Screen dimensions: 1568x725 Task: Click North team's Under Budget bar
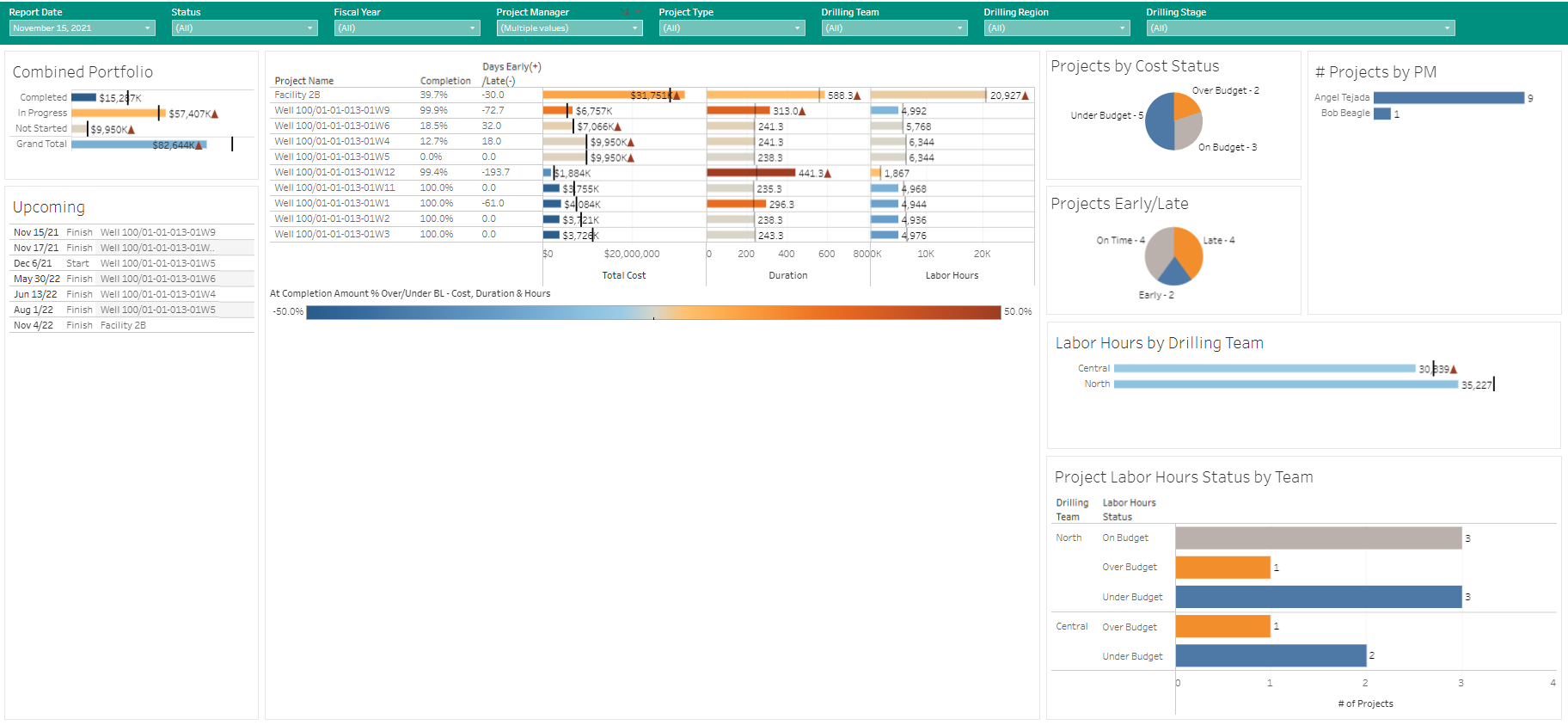pyautogui.click(x=1318, y=597)
